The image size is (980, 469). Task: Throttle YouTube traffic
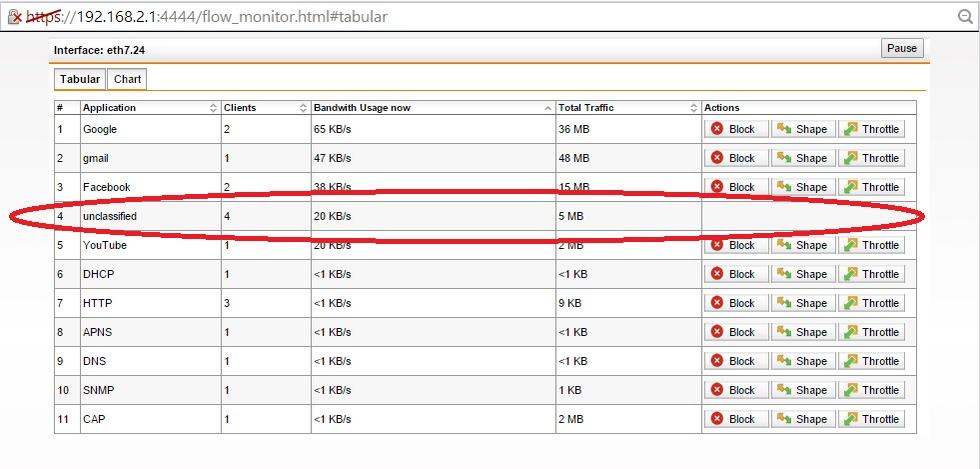point(871,245)
